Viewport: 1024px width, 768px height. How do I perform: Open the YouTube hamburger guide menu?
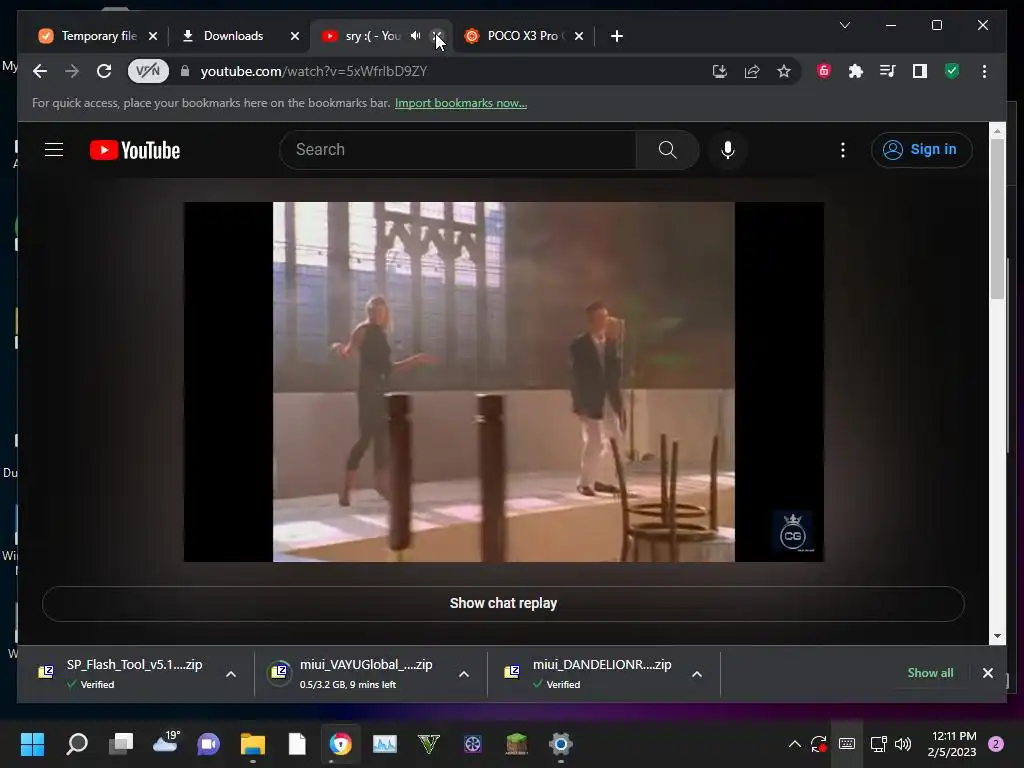(54, 150)
